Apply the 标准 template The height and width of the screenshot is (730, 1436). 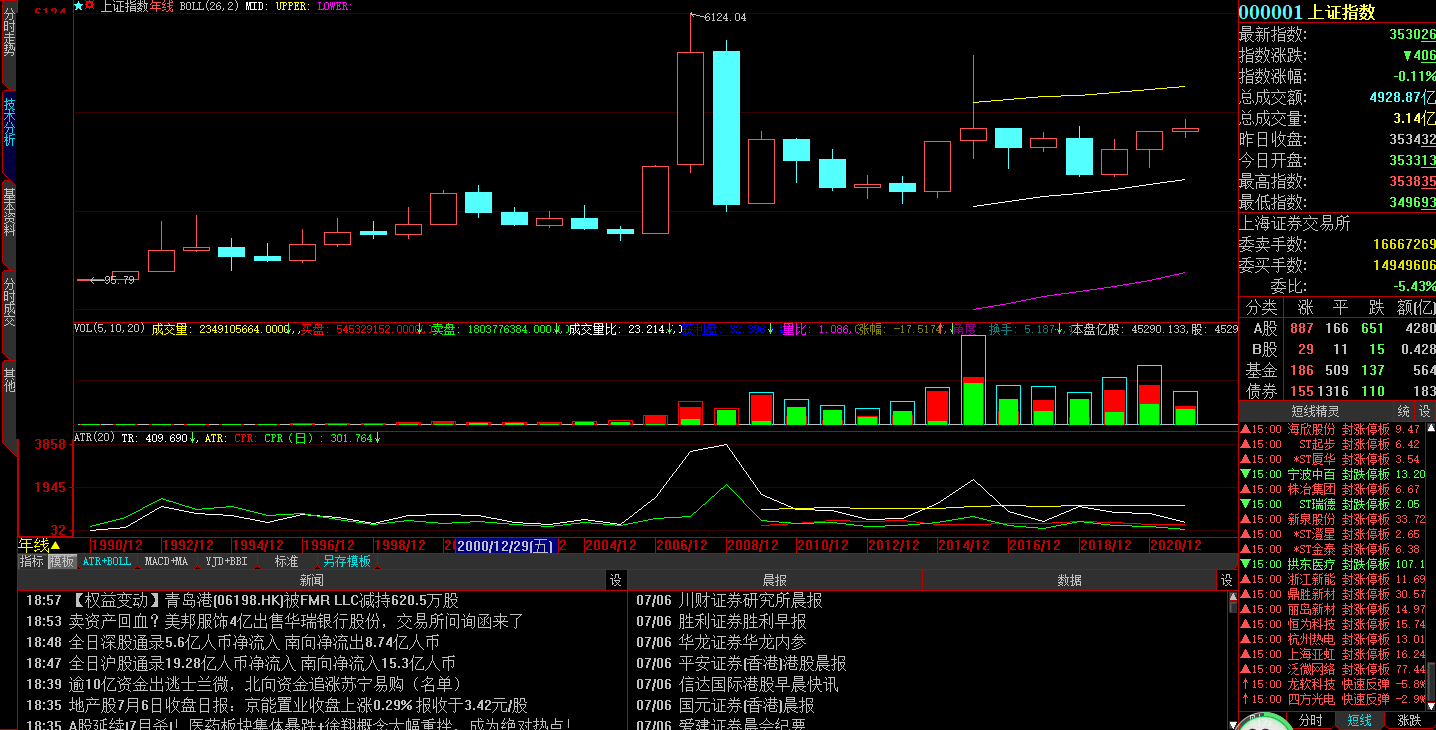[286, 562]
